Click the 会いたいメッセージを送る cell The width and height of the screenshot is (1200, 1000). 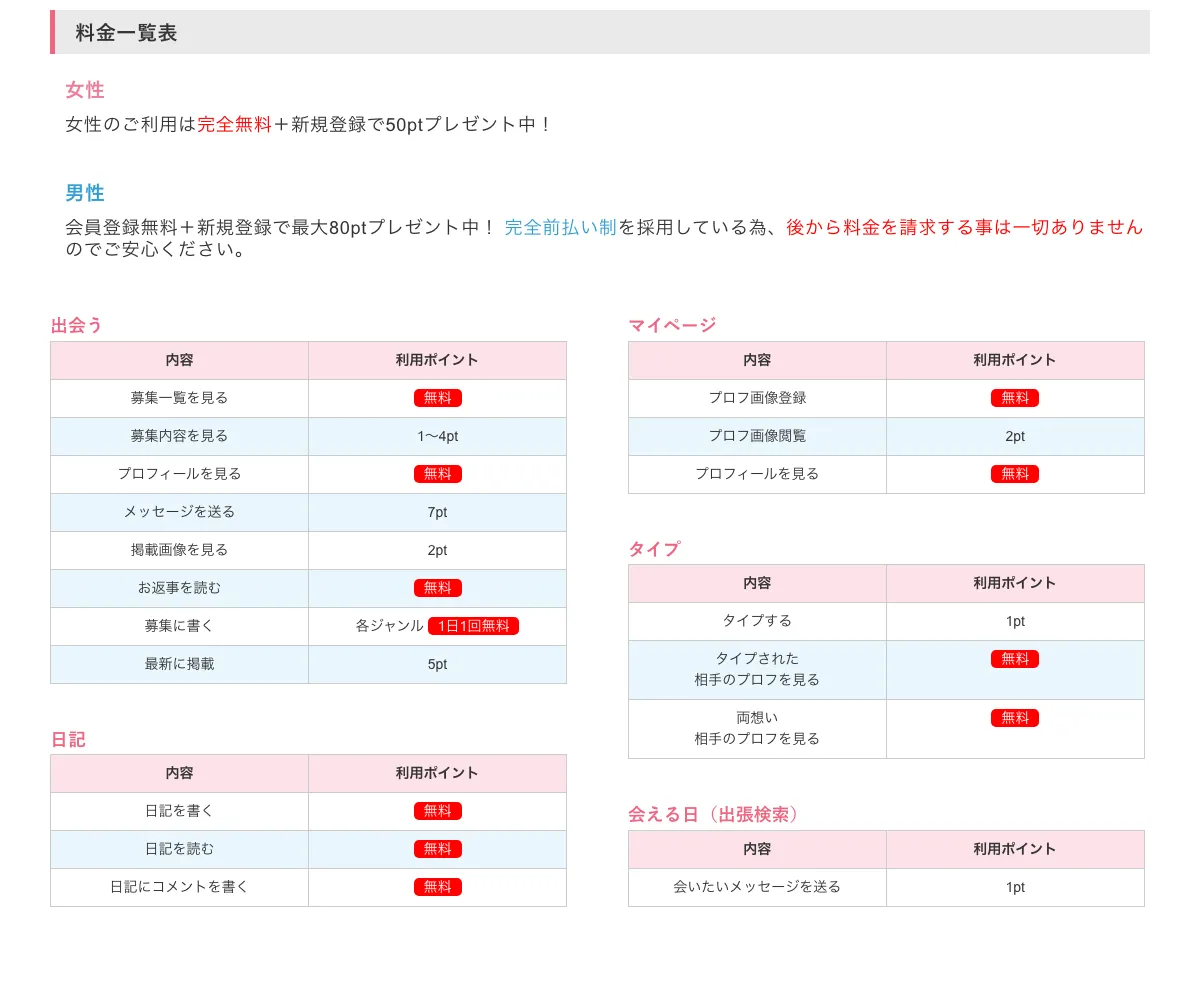point(757,887)
